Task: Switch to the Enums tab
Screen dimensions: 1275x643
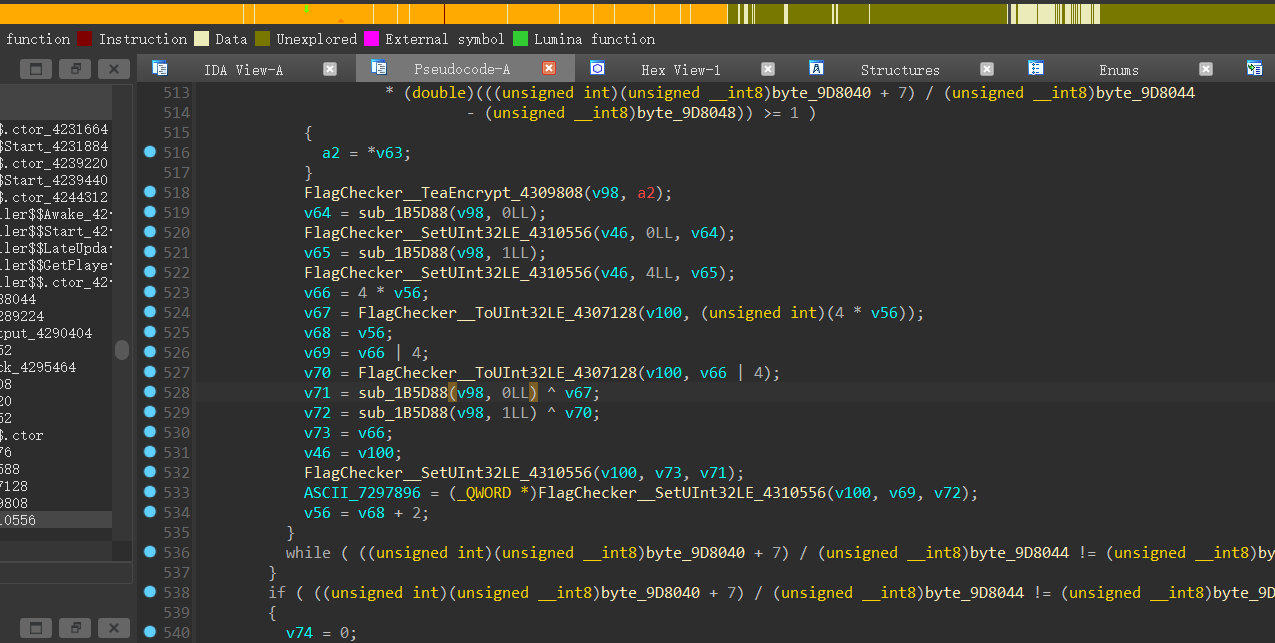Action: [1118, 70]
